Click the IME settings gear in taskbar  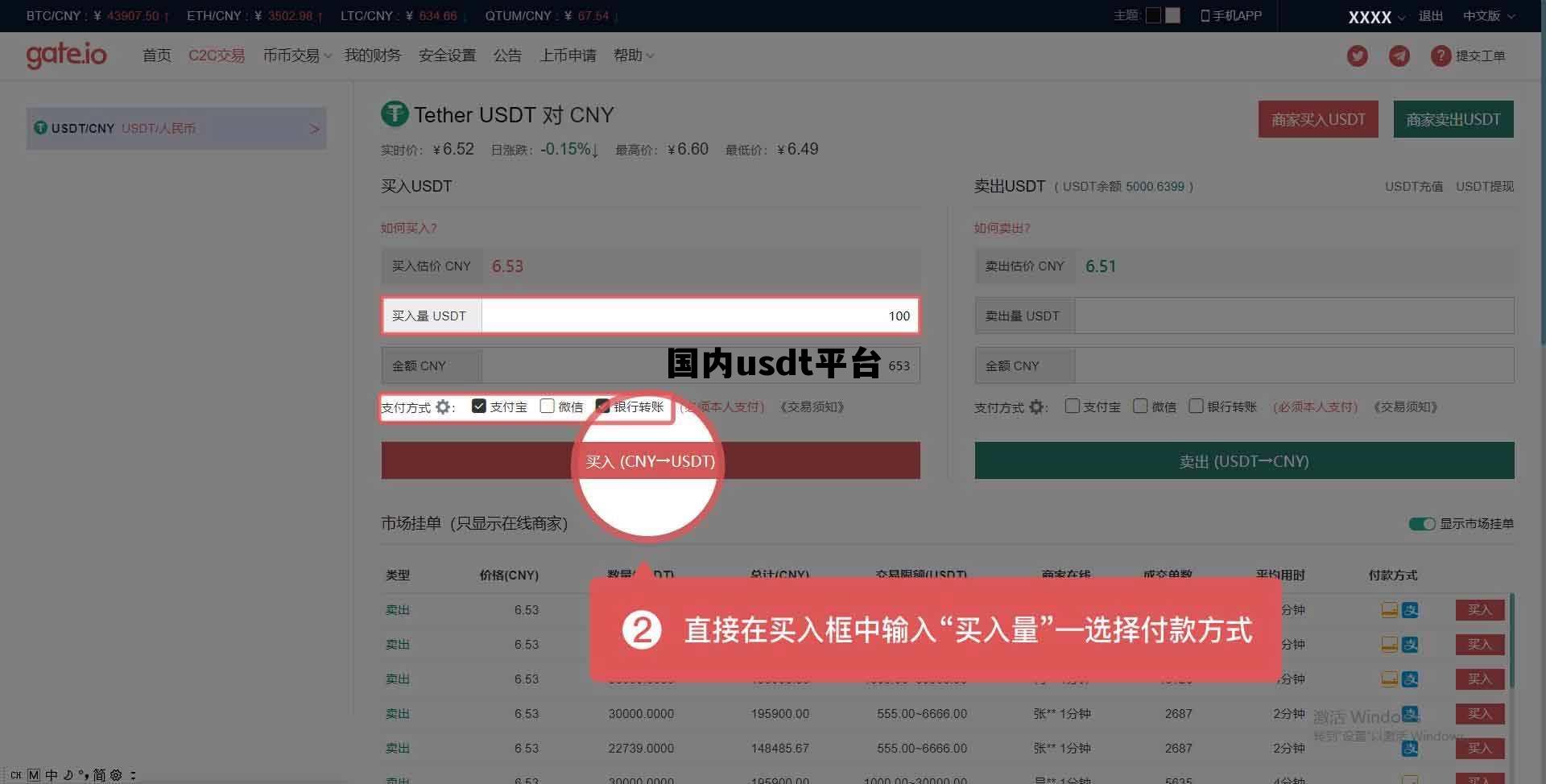click(x=116, y=775)
